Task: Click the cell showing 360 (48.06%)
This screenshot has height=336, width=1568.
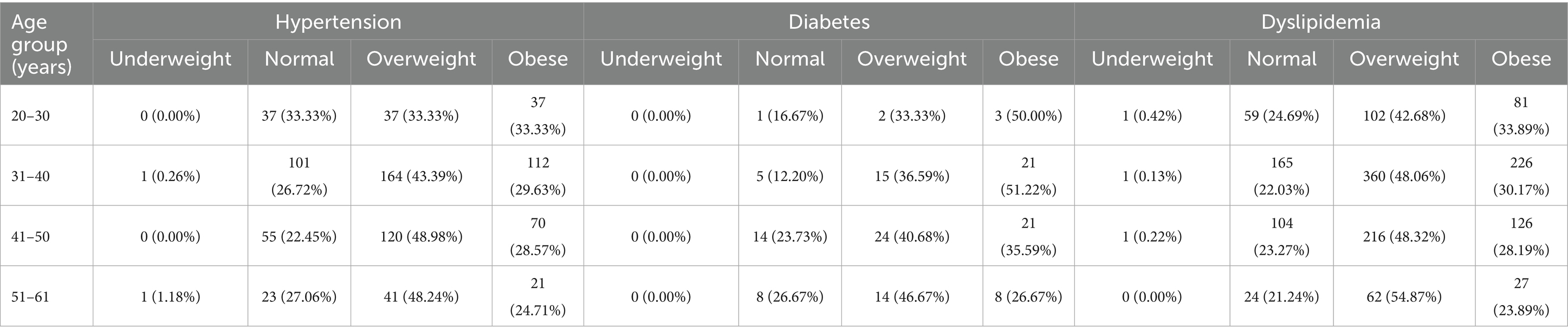Action: (1404, 176)
